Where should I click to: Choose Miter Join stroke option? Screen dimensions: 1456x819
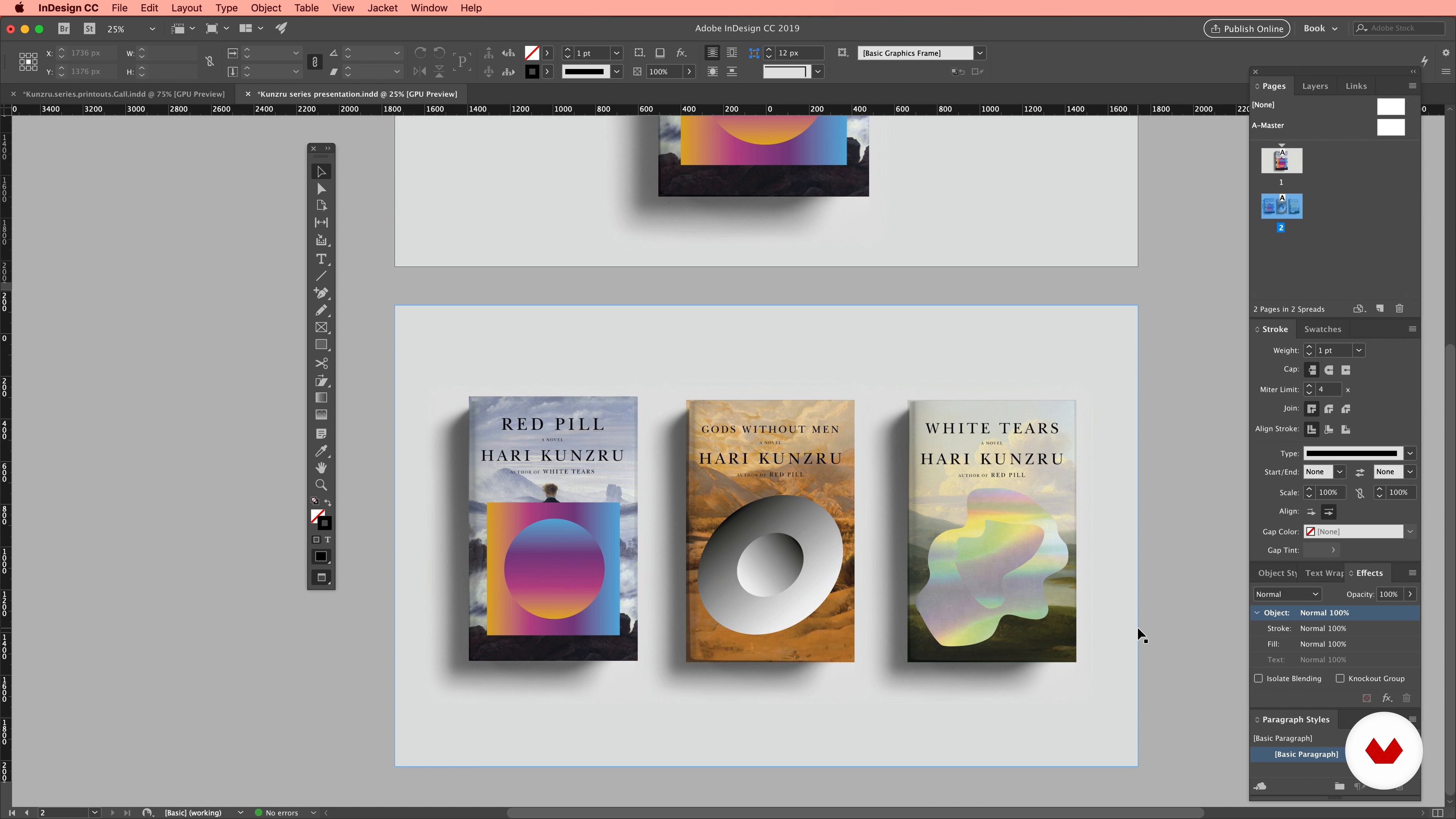tap(1312, 409)
